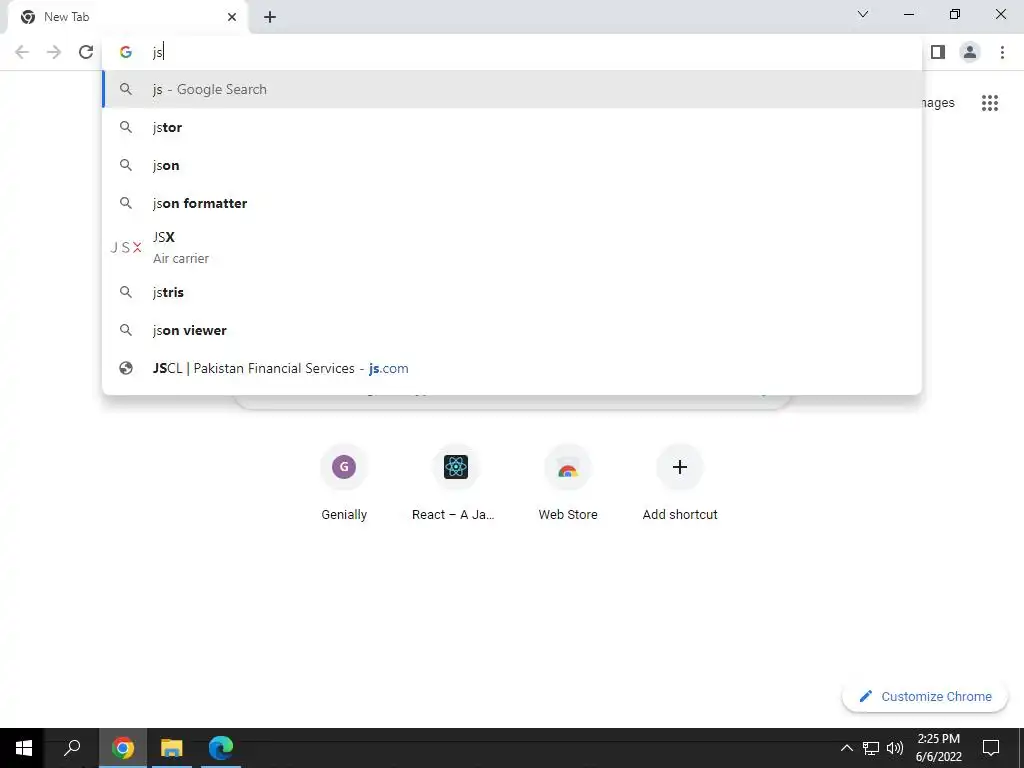Choose the 'jstor' suggestion

coord(512,127)
